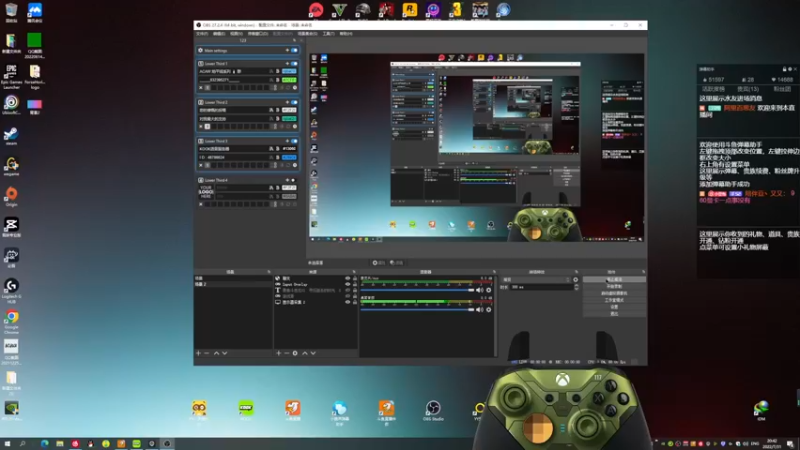800x450 pixels.
Task: Click the X clear icon in Lower Third 2 slots row
Action: click(x=201, y=127)
